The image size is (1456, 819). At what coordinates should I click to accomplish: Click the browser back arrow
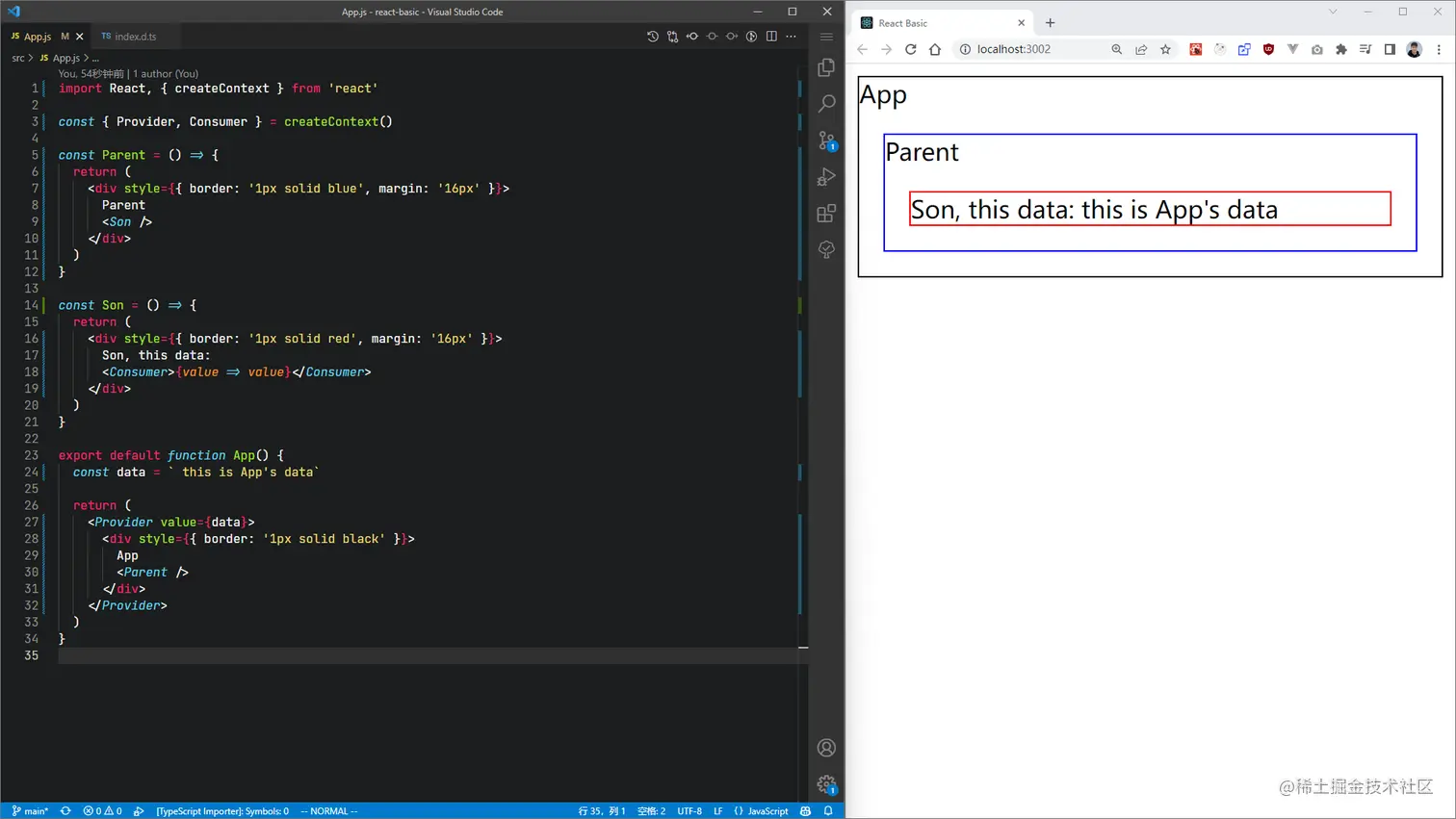click(x=863, y=49)
